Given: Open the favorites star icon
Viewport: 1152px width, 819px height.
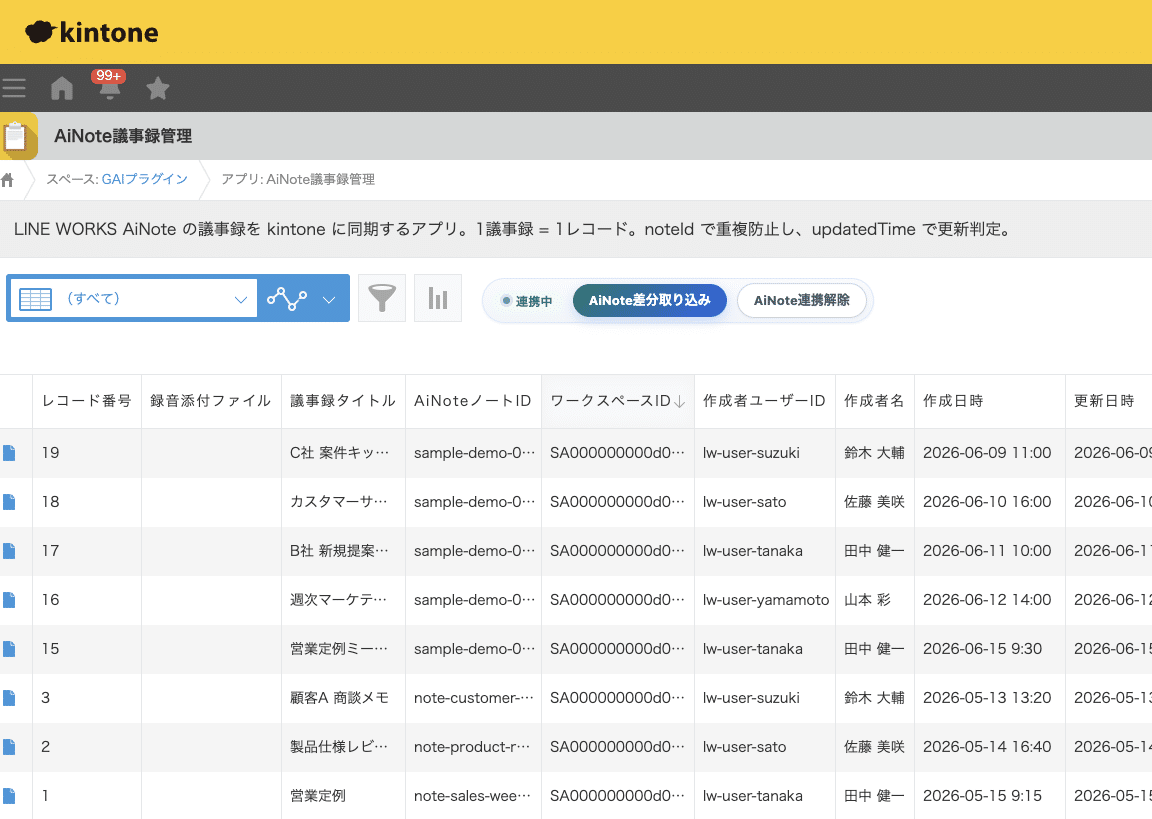Looking at the screenshot, I should click(x=157, y=88).
